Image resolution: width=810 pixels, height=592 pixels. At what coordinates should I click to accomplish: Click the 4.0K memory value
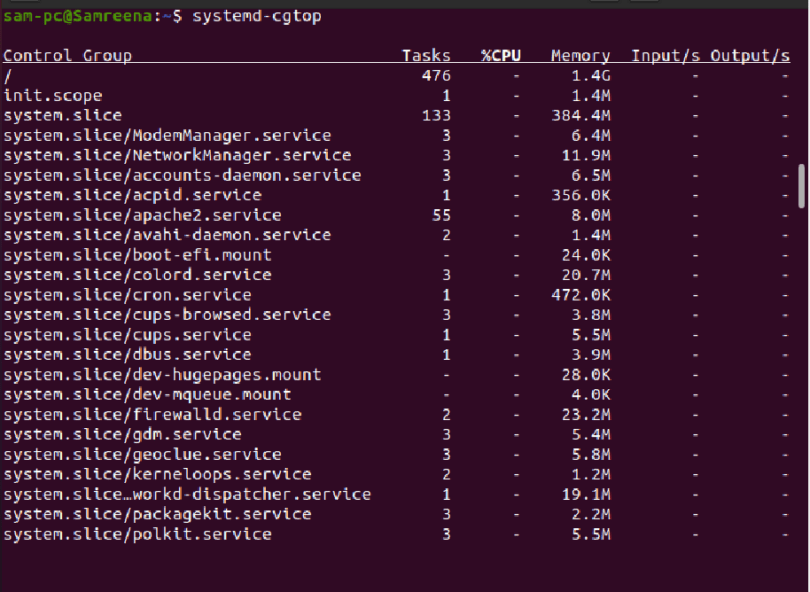(x=591, y=395)
